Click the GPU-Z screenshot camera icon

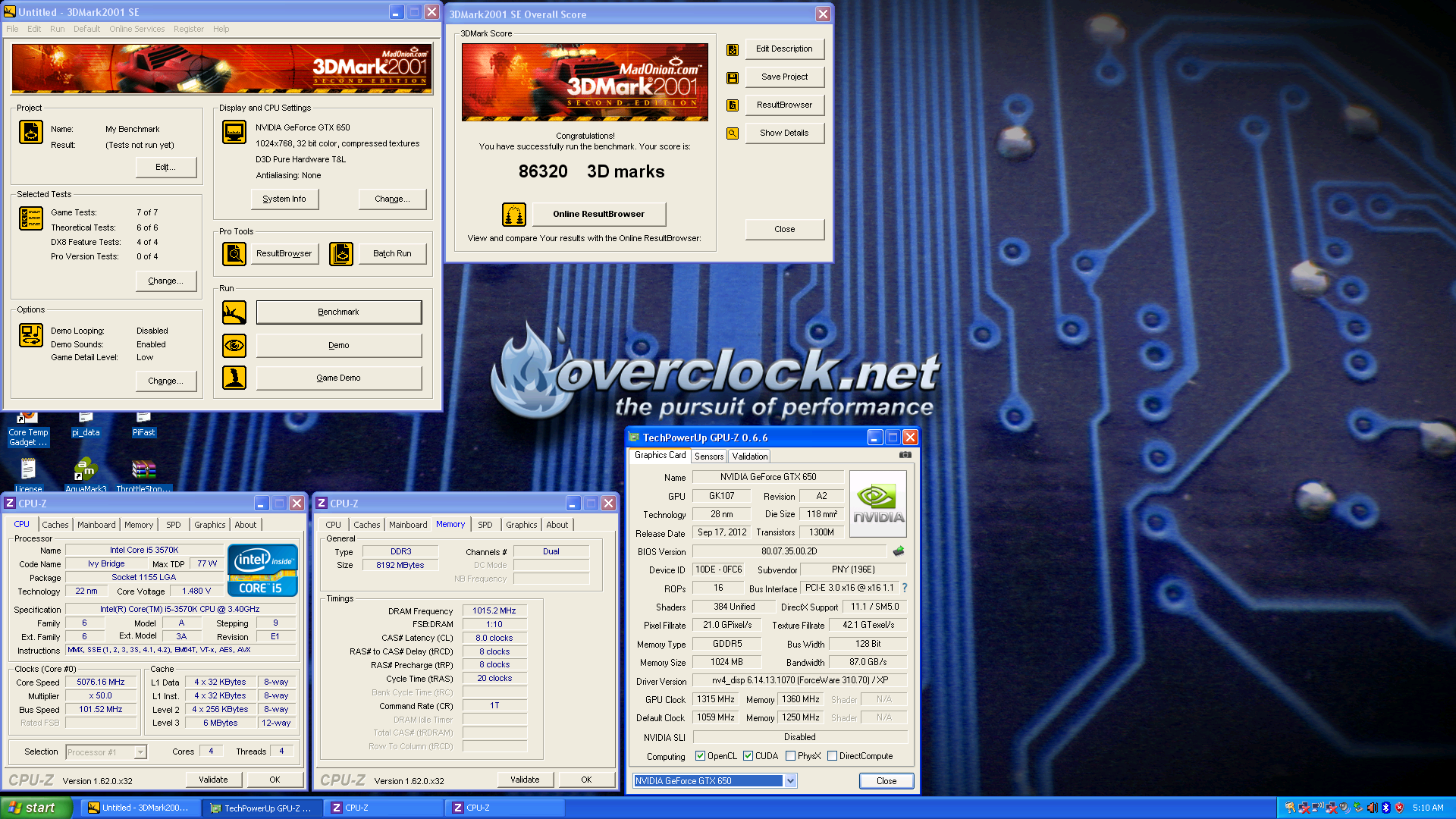(905, 455)
